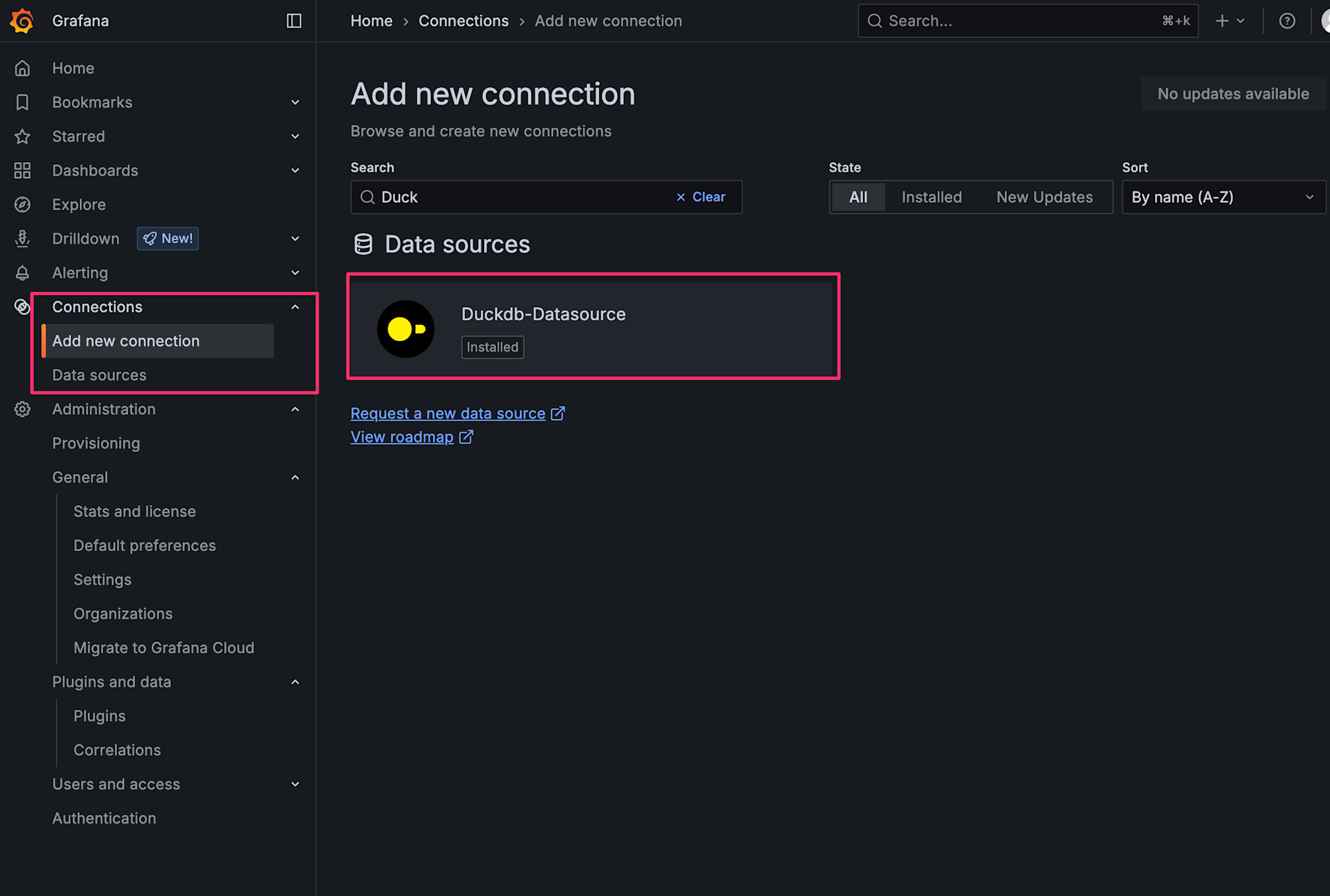The width and height of the screenshot is (1330, 896).
Task: Open Provisioning under Administration
Action: click(96, 443)
